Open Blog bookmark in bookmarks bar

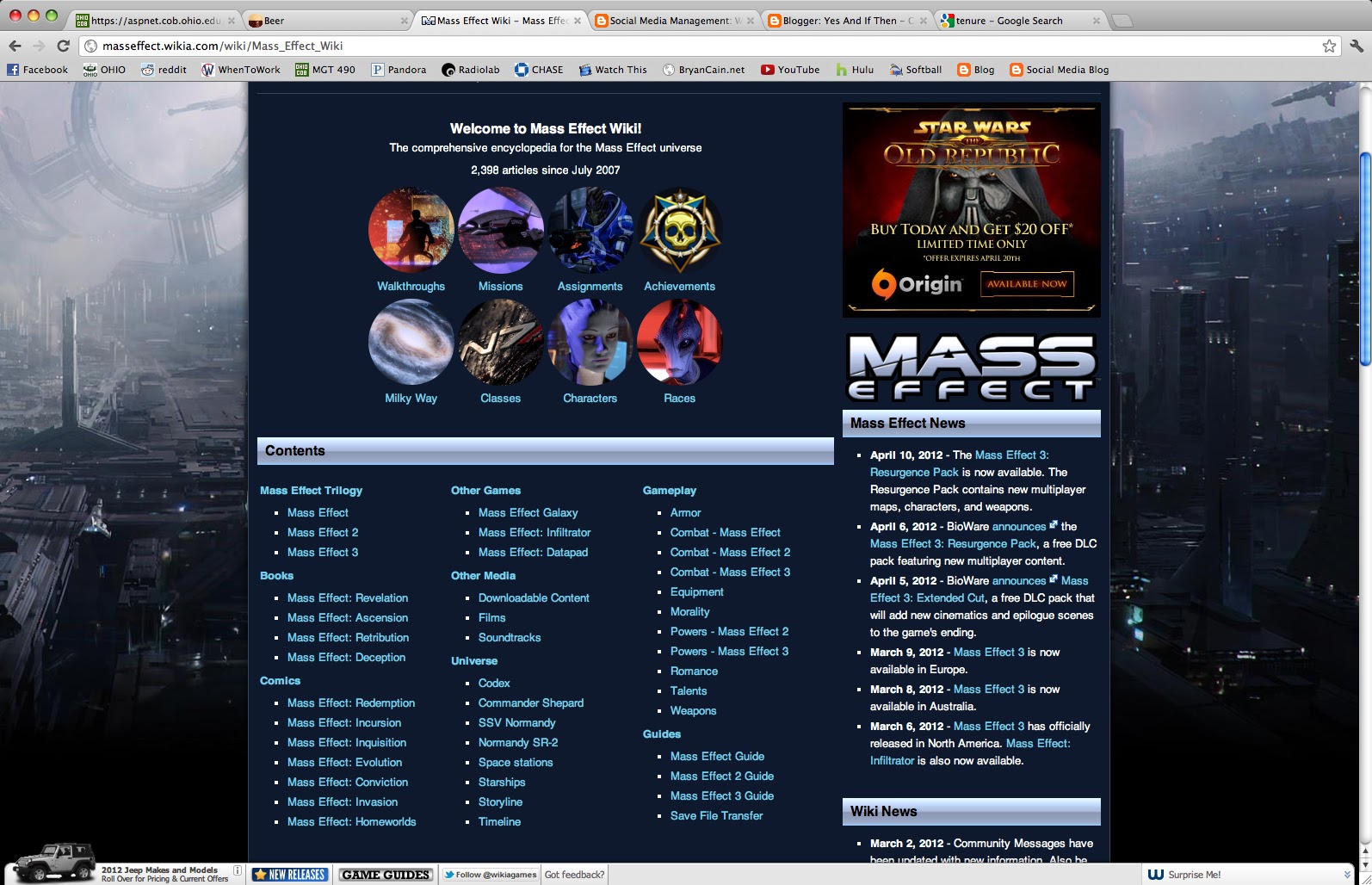(x=976, y=70)
